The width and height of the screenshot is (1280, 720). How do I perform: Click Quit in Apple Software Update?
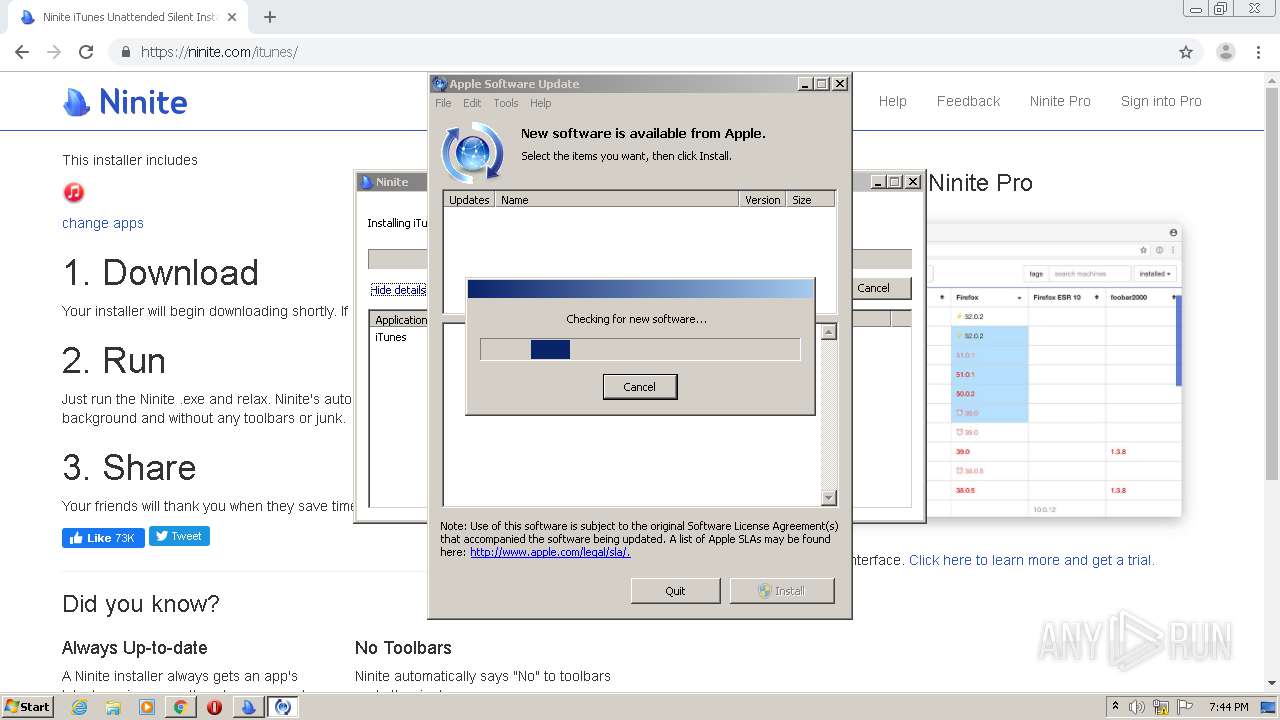click(x=675, y=590)
